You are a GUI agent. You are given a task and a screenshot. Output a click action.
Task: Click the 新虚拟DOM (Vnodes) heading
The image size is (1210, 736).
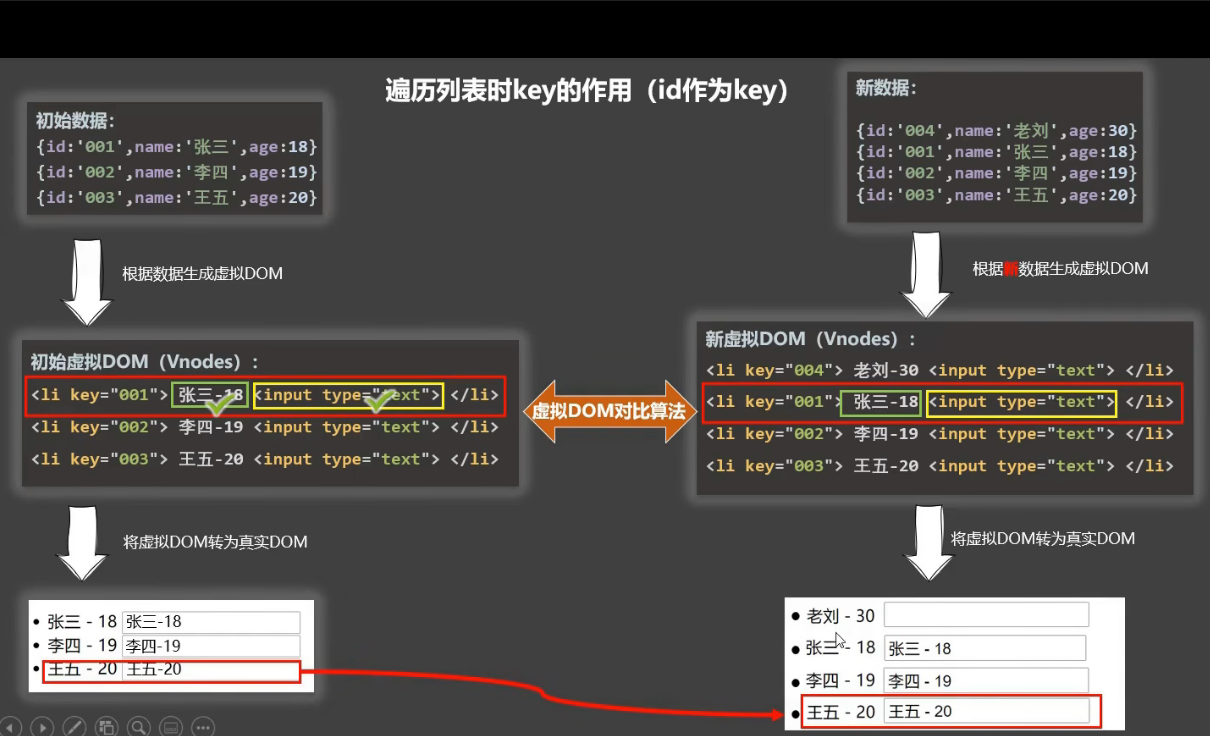810,339
